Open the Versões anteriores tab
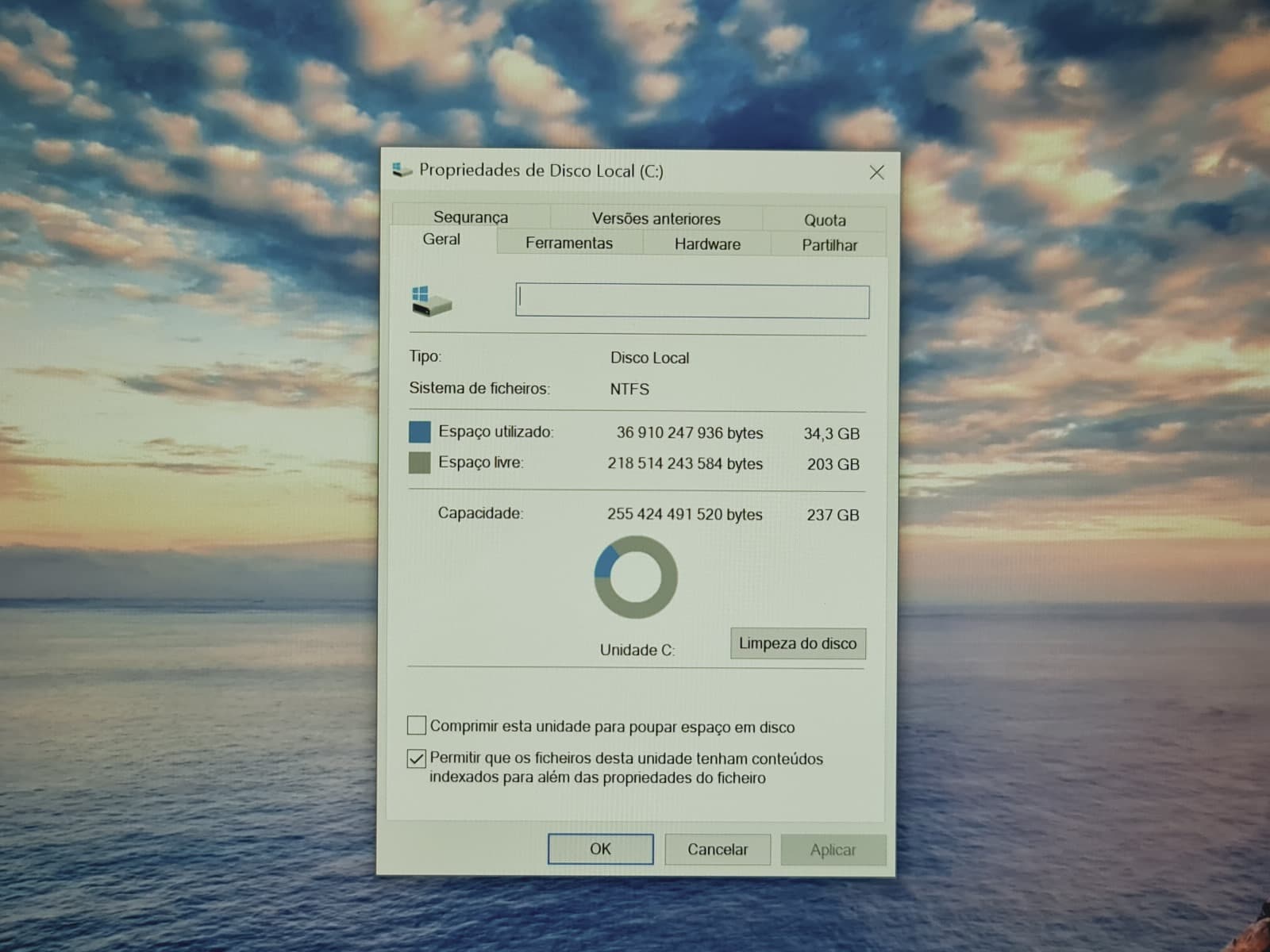 [656, 218]
